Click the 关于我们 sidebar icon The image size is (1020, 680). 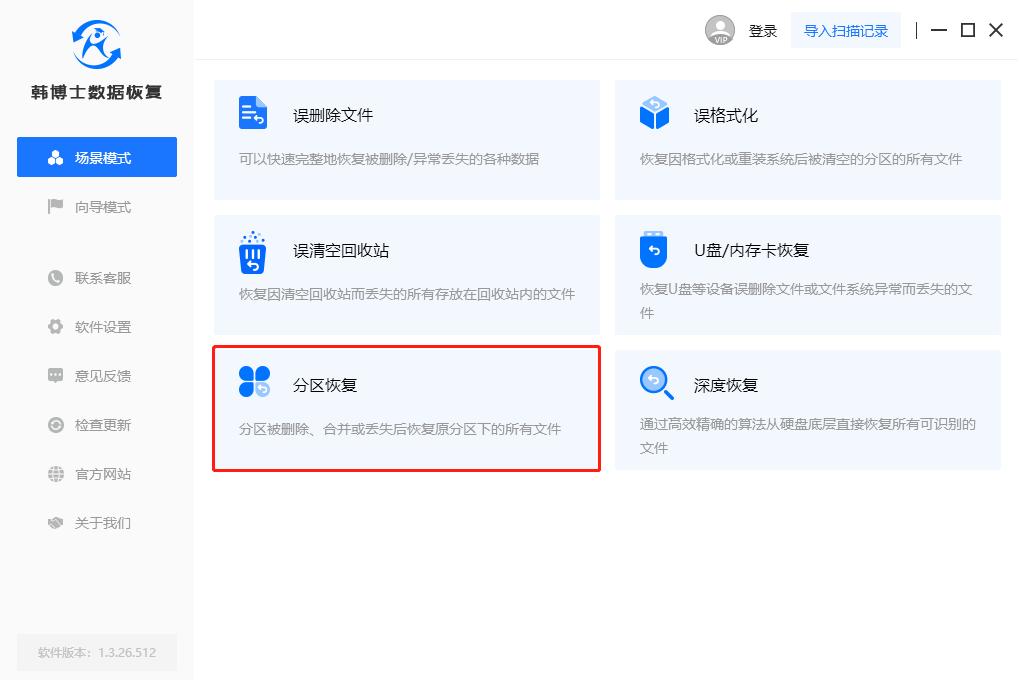[x=57, y=523]
